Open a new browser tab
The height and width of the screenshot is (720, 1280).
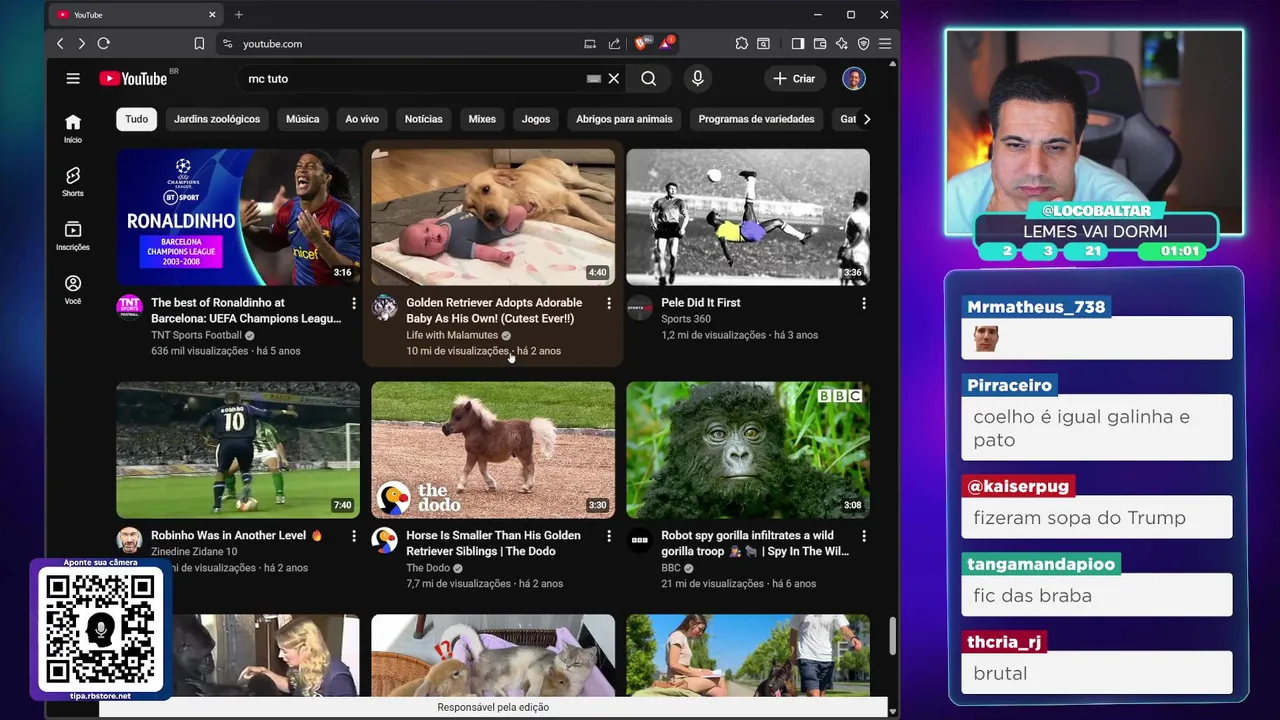click(238, 14)
